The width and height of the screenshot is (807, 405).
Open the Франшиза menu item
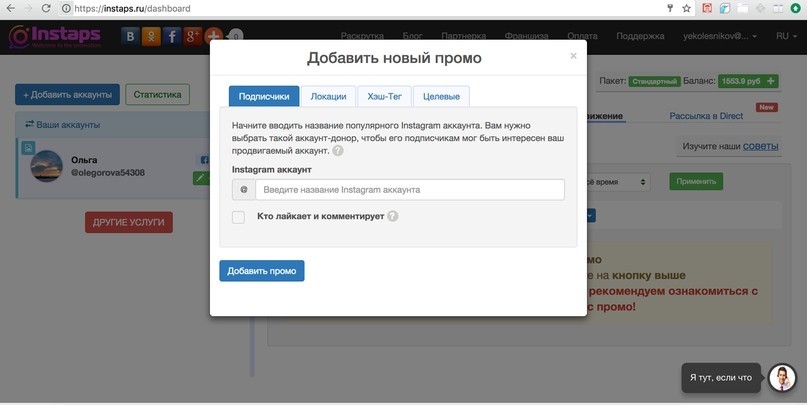526,36
